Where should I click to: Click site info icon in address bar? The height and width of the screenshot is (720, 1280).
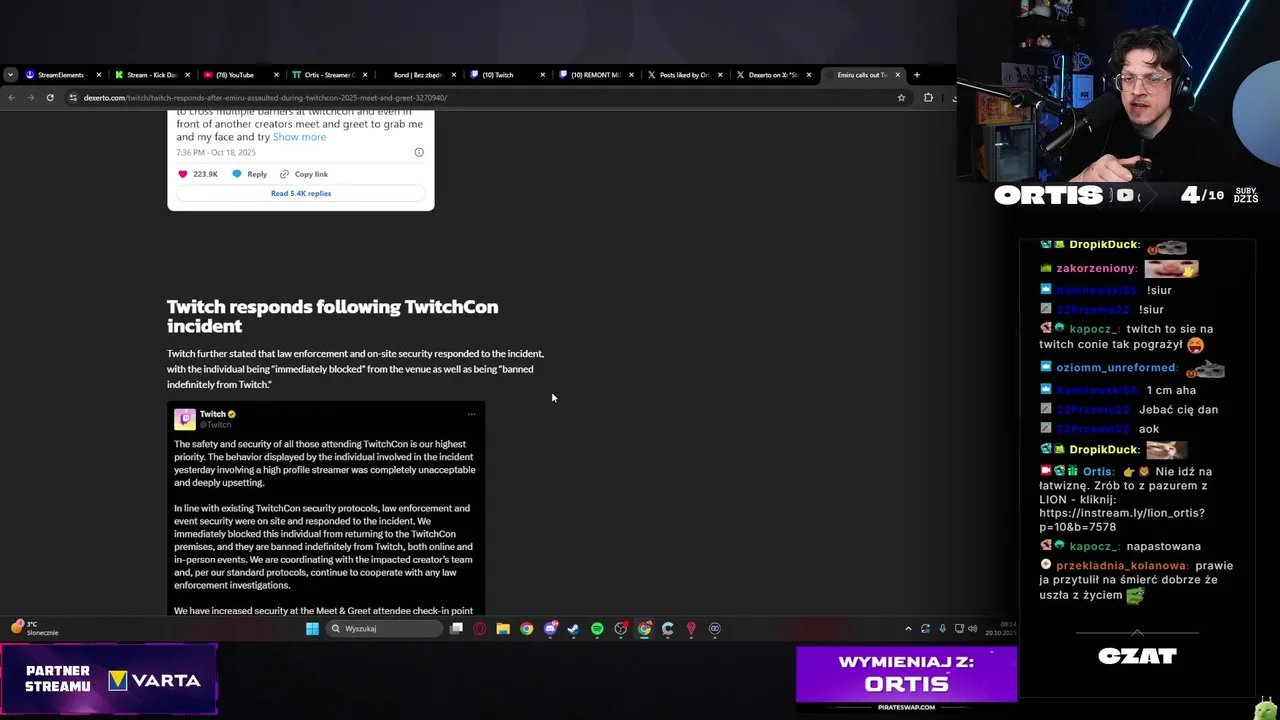pyautogui.click(x=73, y=98)
